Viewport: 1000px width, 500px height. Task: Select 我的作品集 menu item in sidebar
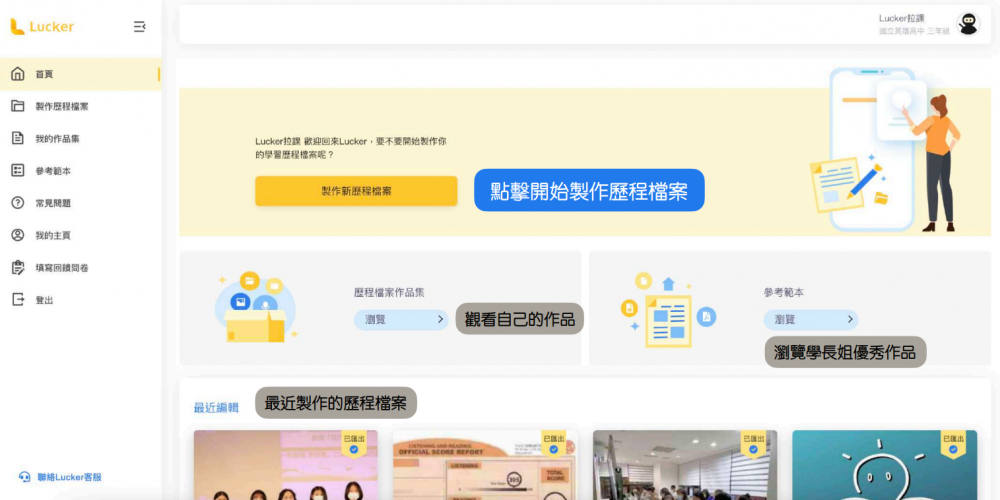(x=57, y=139)
